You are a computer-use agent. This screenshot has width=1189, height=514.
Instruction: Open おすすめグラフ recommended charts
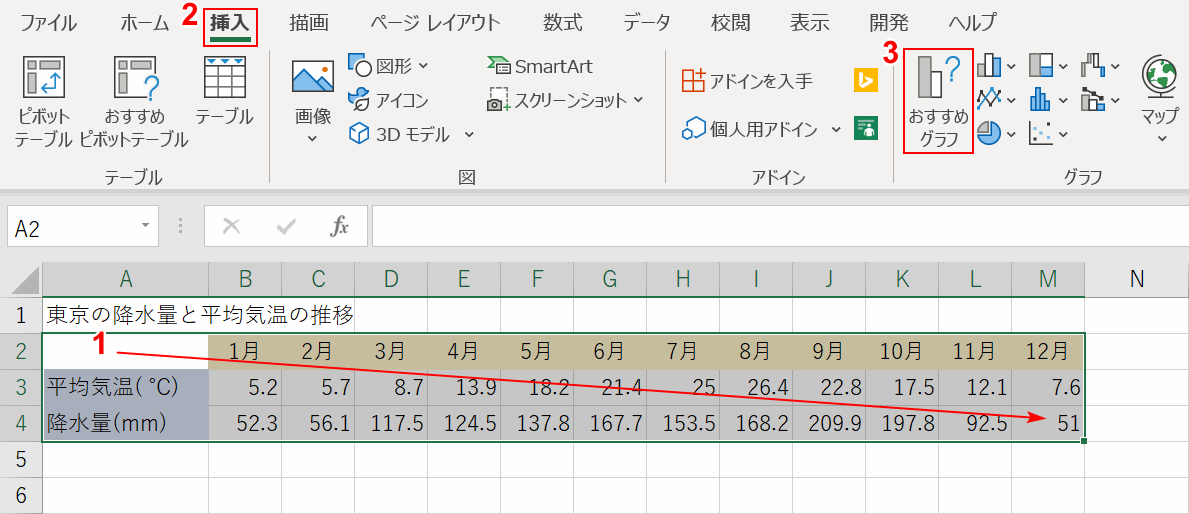coord(939,100)
